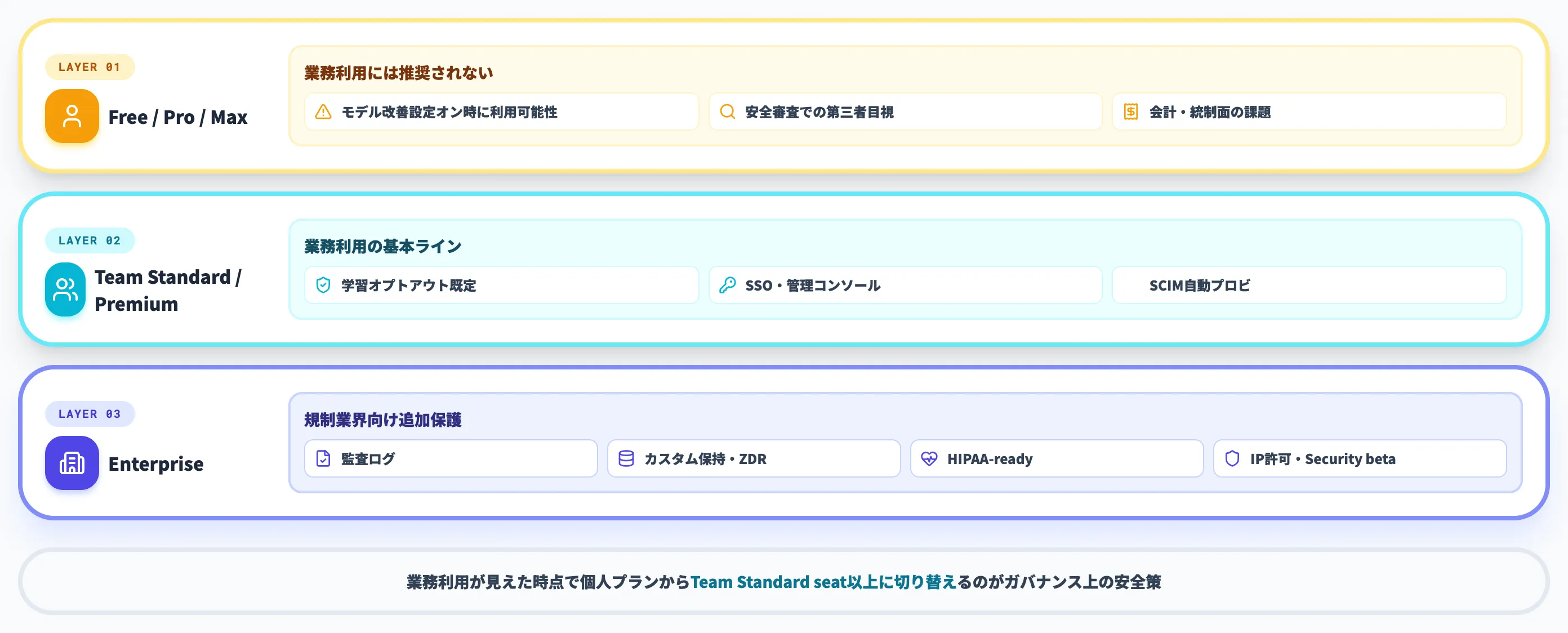Click the Enterprise title text
The image size is (1568, 633).
click(156, 464)
